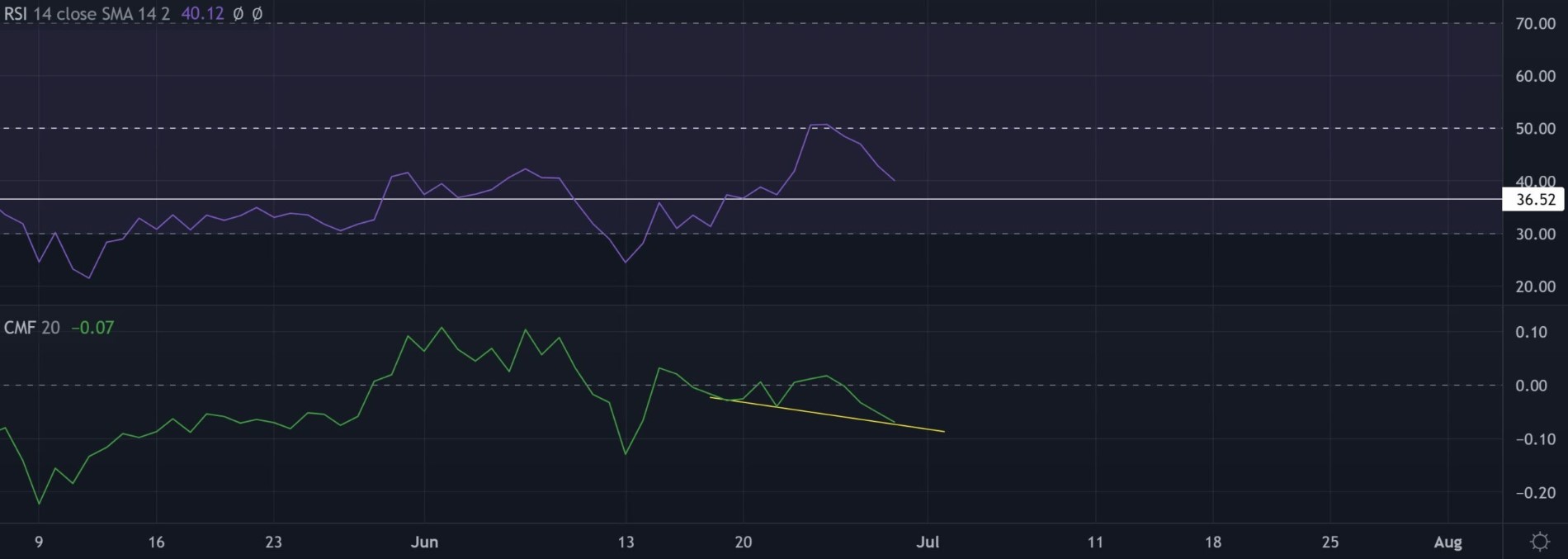This screenshot has height=559, width=1568.
Task: Select the yellow trendline on CMF pane
Action: 825,415
